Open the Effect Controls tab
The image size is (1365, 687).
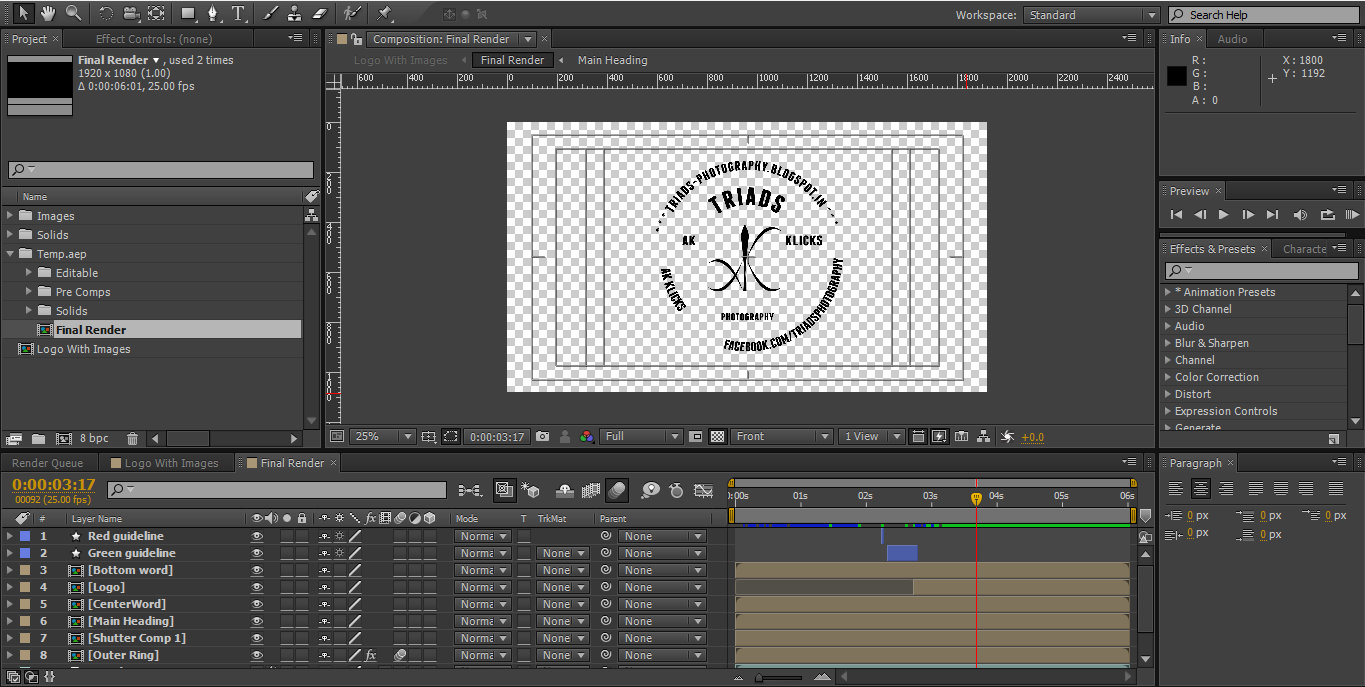coord(154,39)
